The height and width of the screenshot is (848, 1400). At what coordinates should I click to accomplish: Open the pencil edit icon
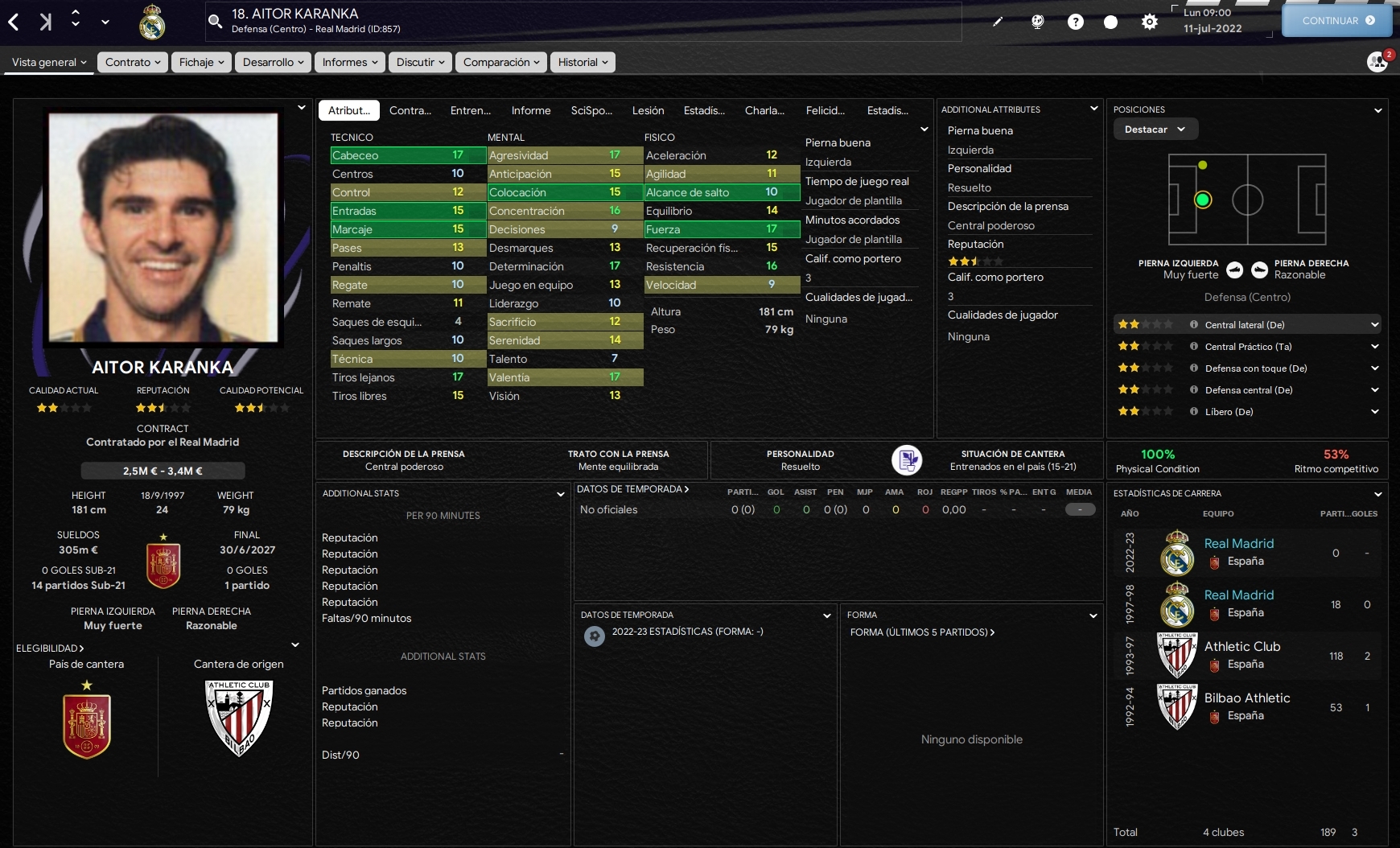(998, 22)
